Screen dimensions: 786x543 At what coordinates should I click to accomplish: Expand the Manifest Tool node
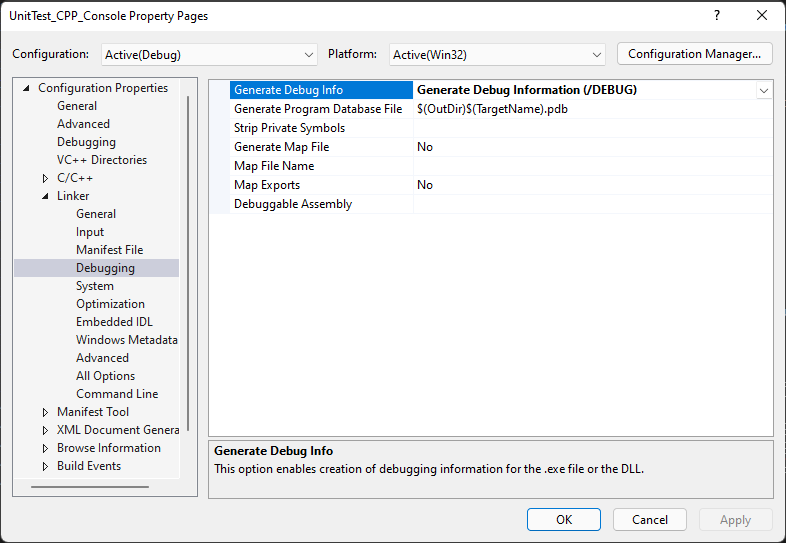[x=45, y=412]
